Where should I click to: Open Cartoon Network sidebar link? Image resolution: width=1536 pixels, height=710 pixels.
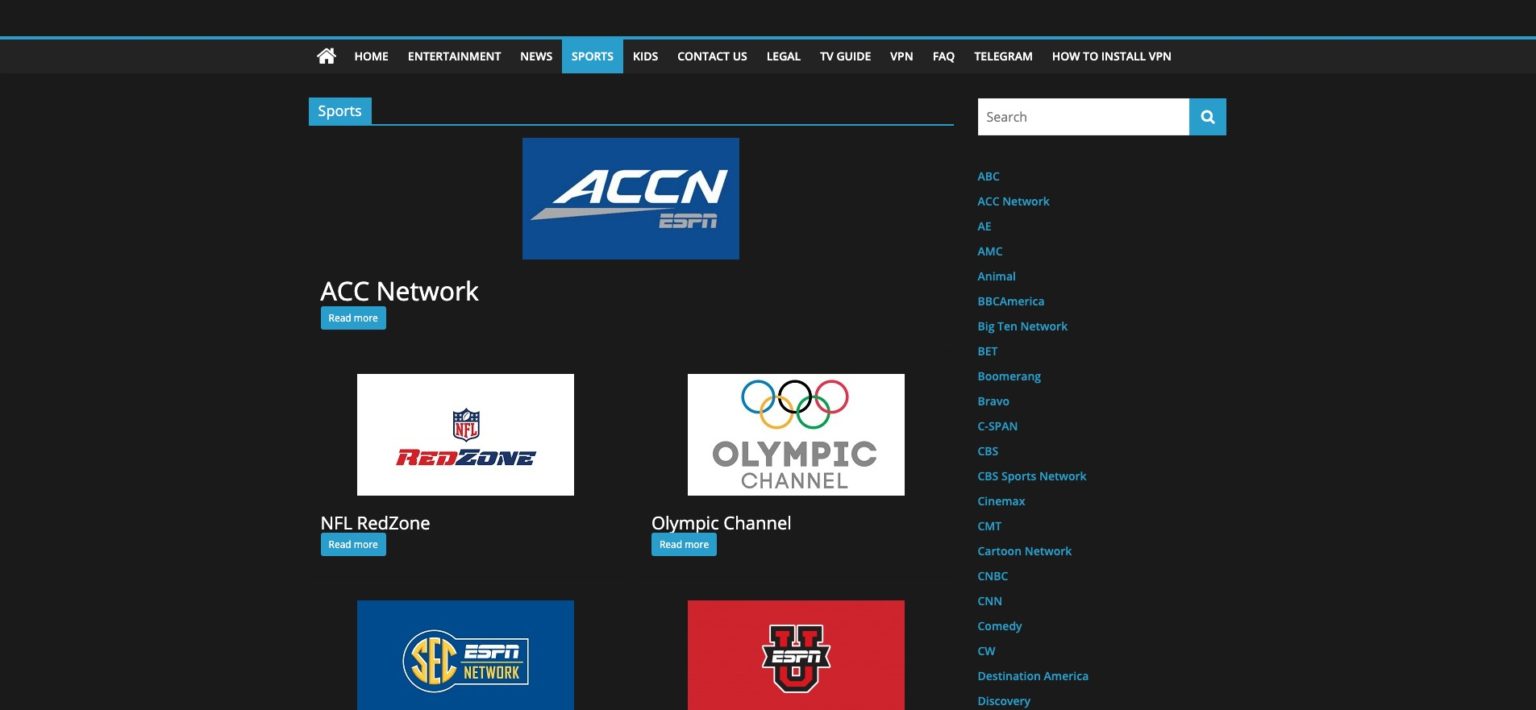click(1024, 551)
